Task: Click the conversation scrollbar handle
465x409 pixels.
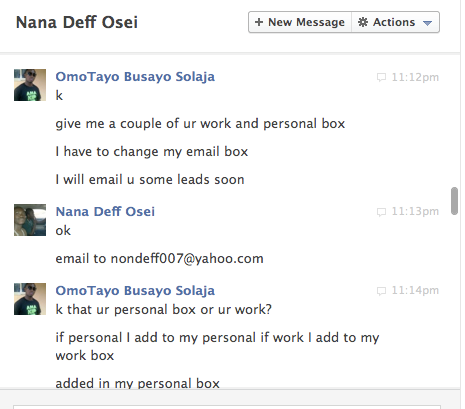Action: [454, 201]
